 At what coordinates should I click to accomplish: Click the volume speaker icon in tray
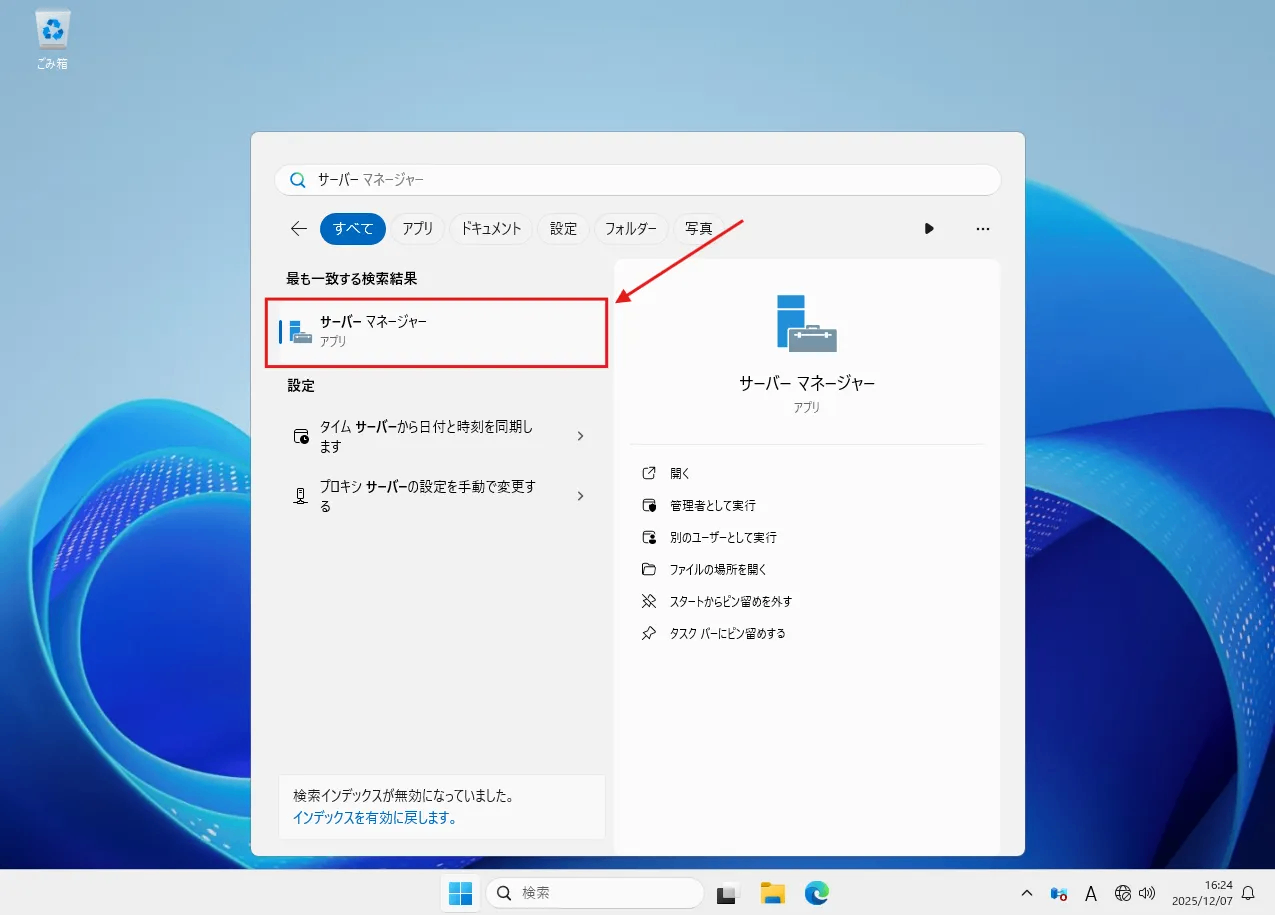tap(1147, 893)
